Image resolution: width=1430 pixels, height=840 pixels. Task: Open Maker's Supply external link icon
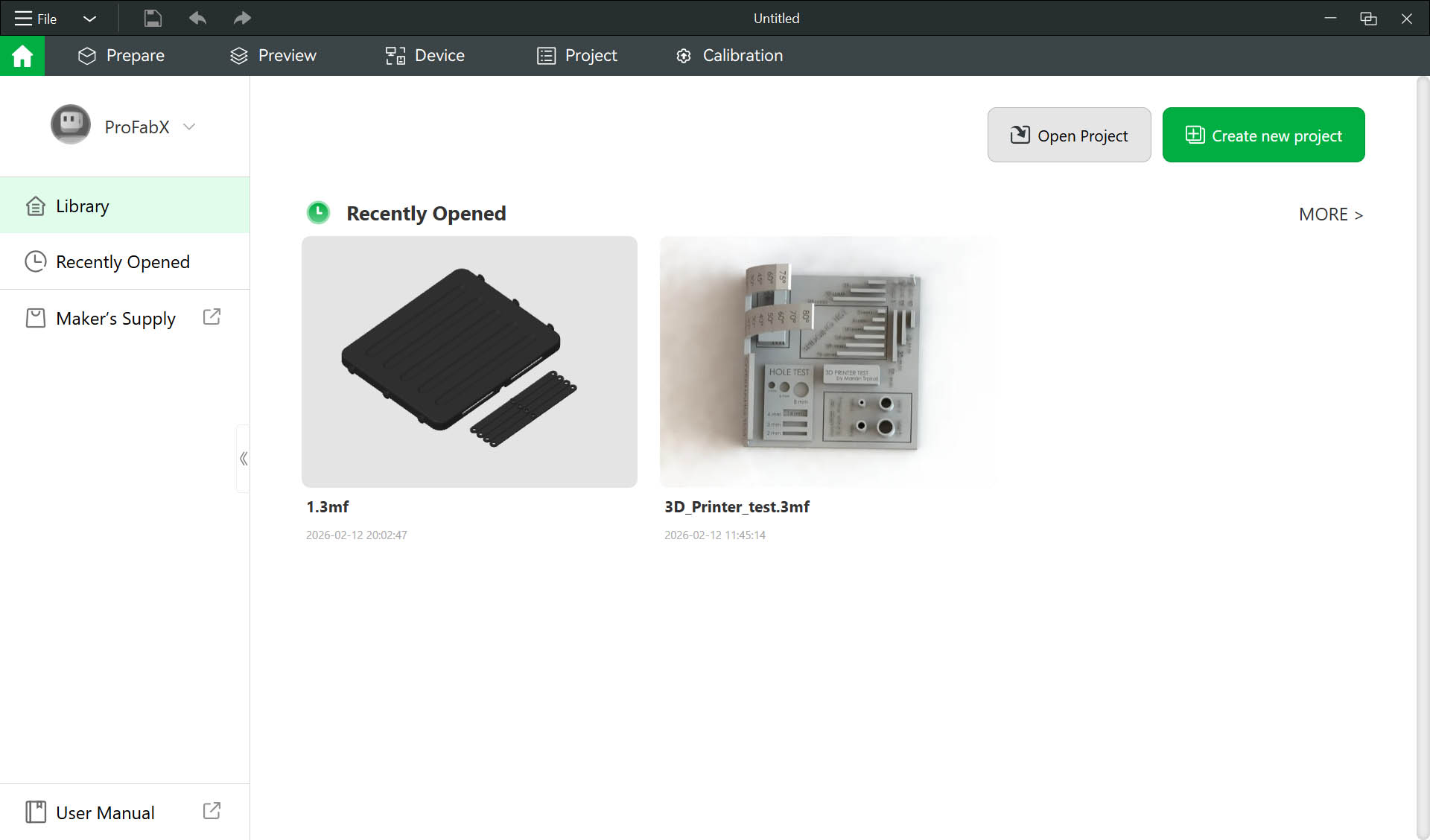[212, 317]
